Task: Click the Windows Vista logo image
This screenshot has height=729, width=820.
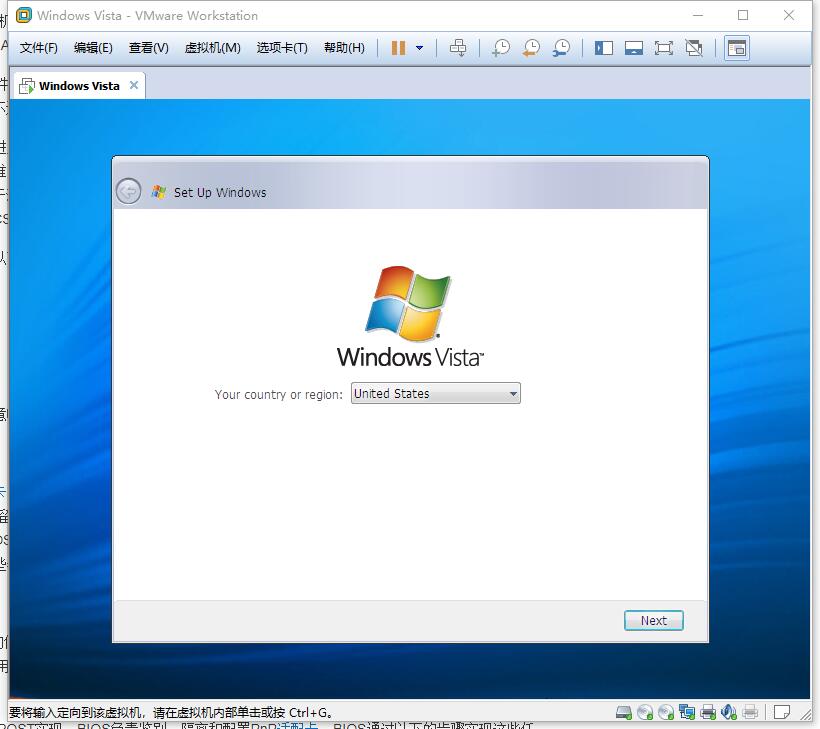Action: click(x=409, y=317)
